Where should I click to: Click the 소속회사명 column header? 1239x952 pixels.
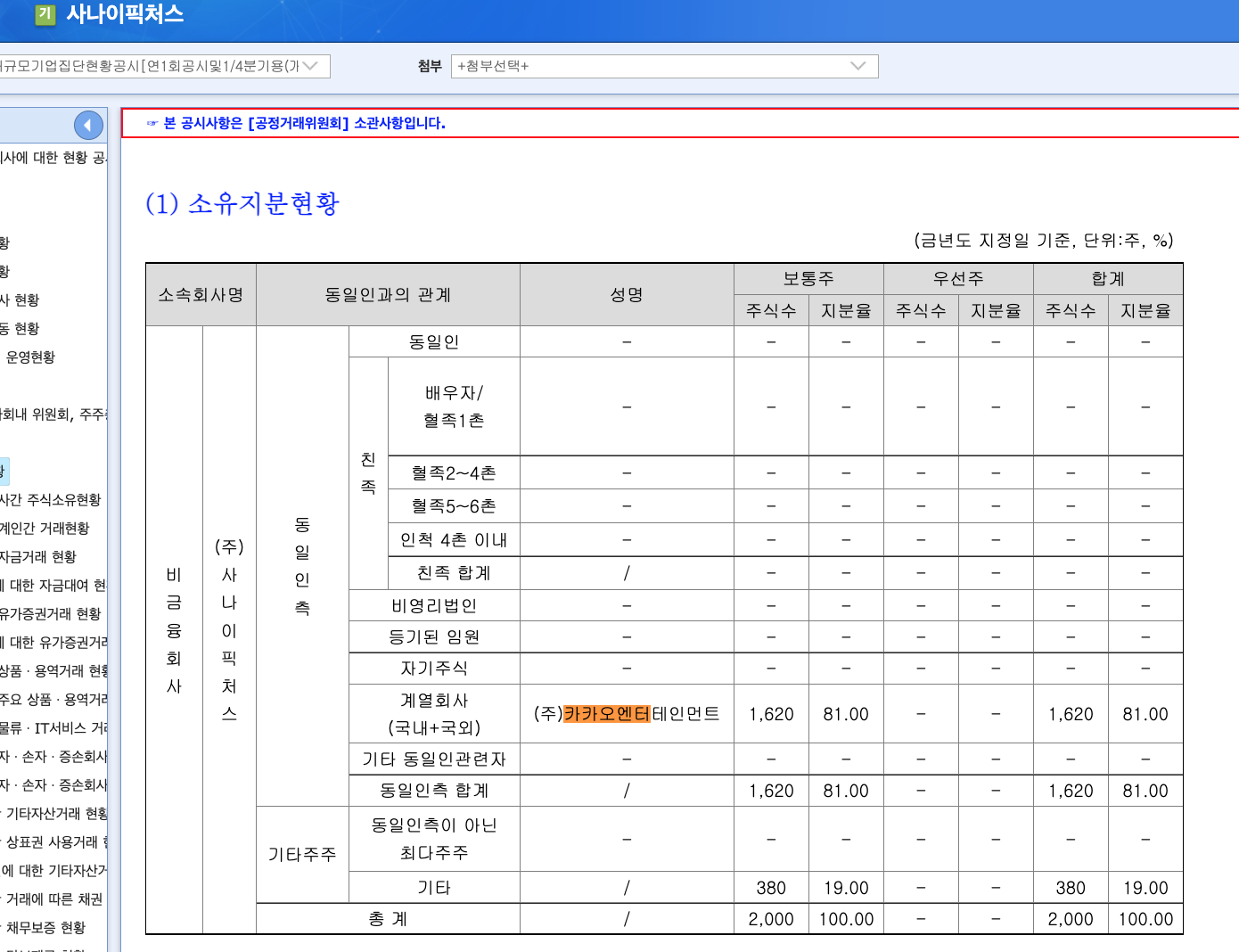[201, 295]
